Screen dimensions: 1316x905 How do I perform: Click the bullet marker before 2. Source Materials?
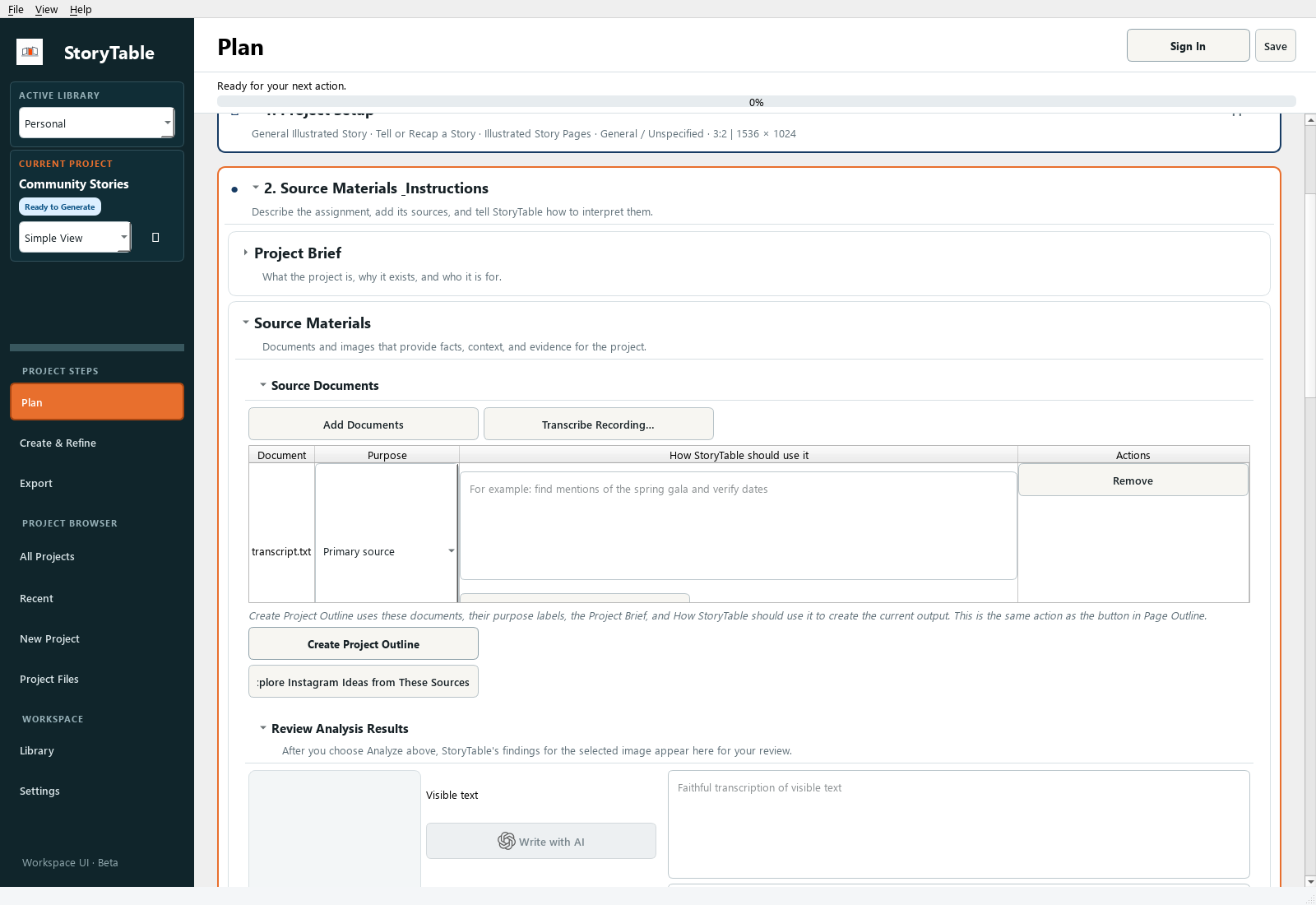[x=234, y=189]
